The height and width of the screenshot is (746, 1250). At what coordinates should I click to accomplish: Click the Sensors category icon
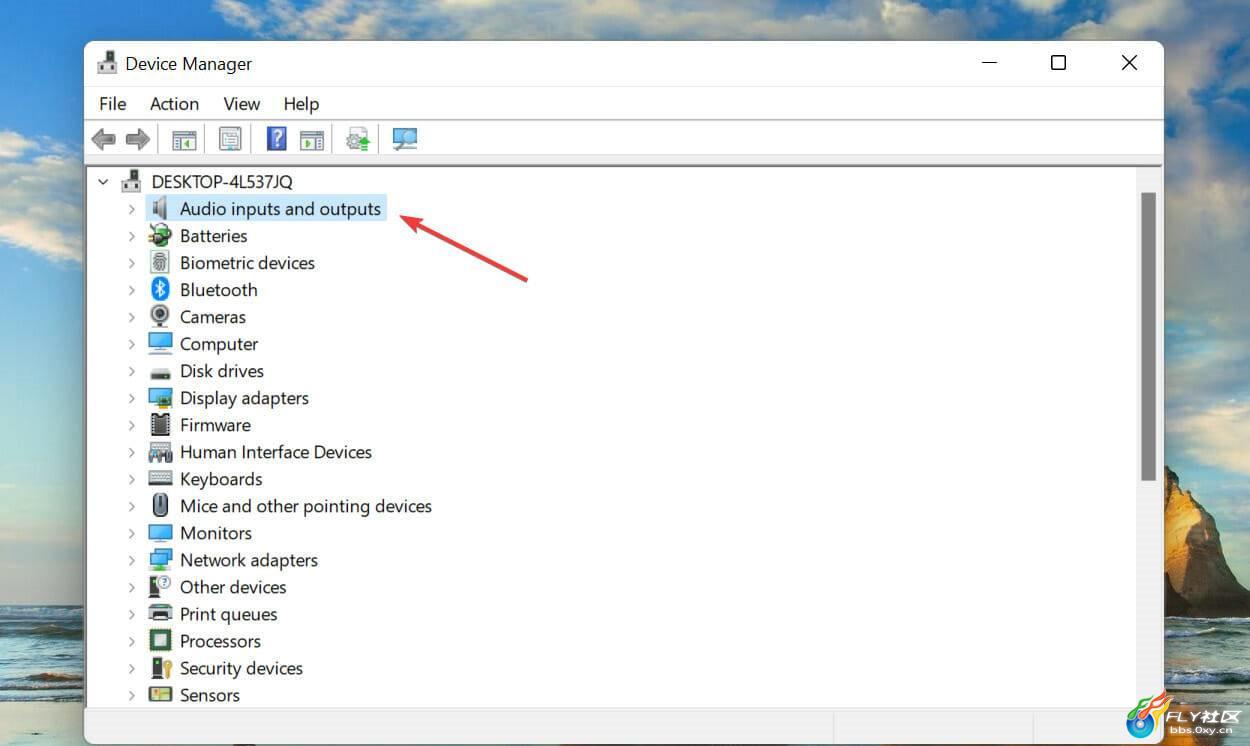coord(160,694)
